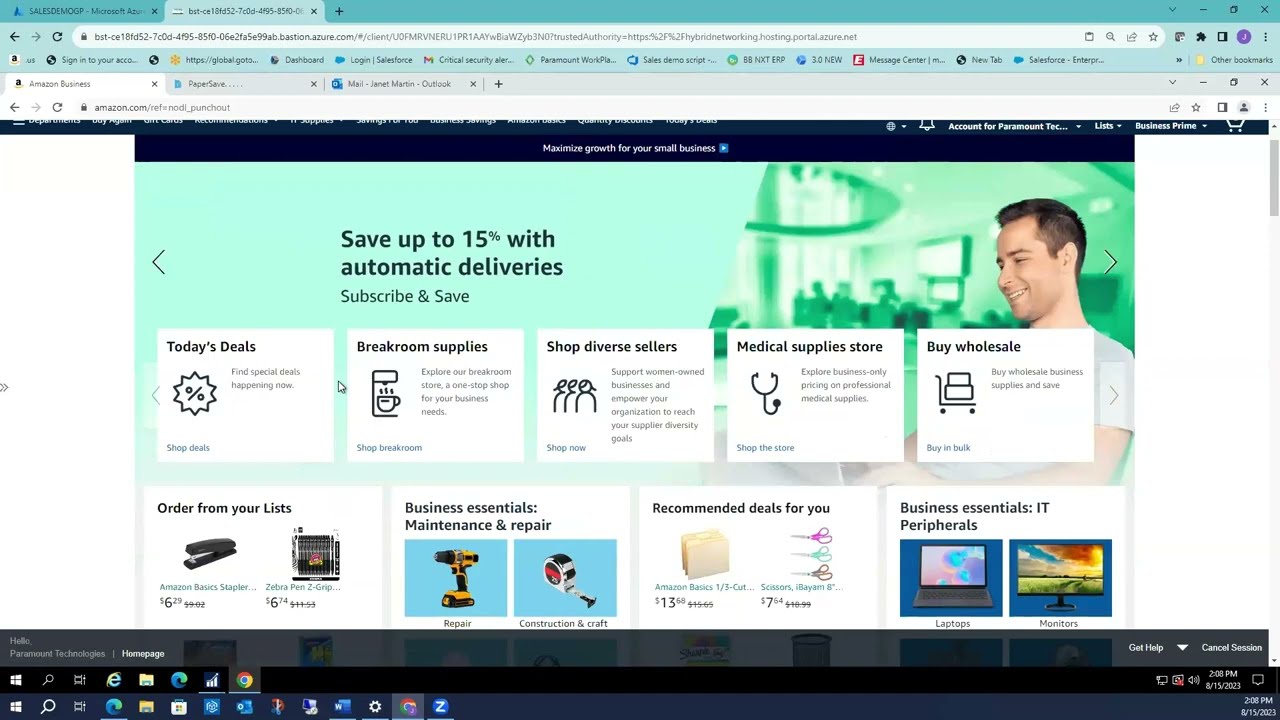
Task: Click the Breakroom supplies coffee cup icon
Action: point(385,393)
